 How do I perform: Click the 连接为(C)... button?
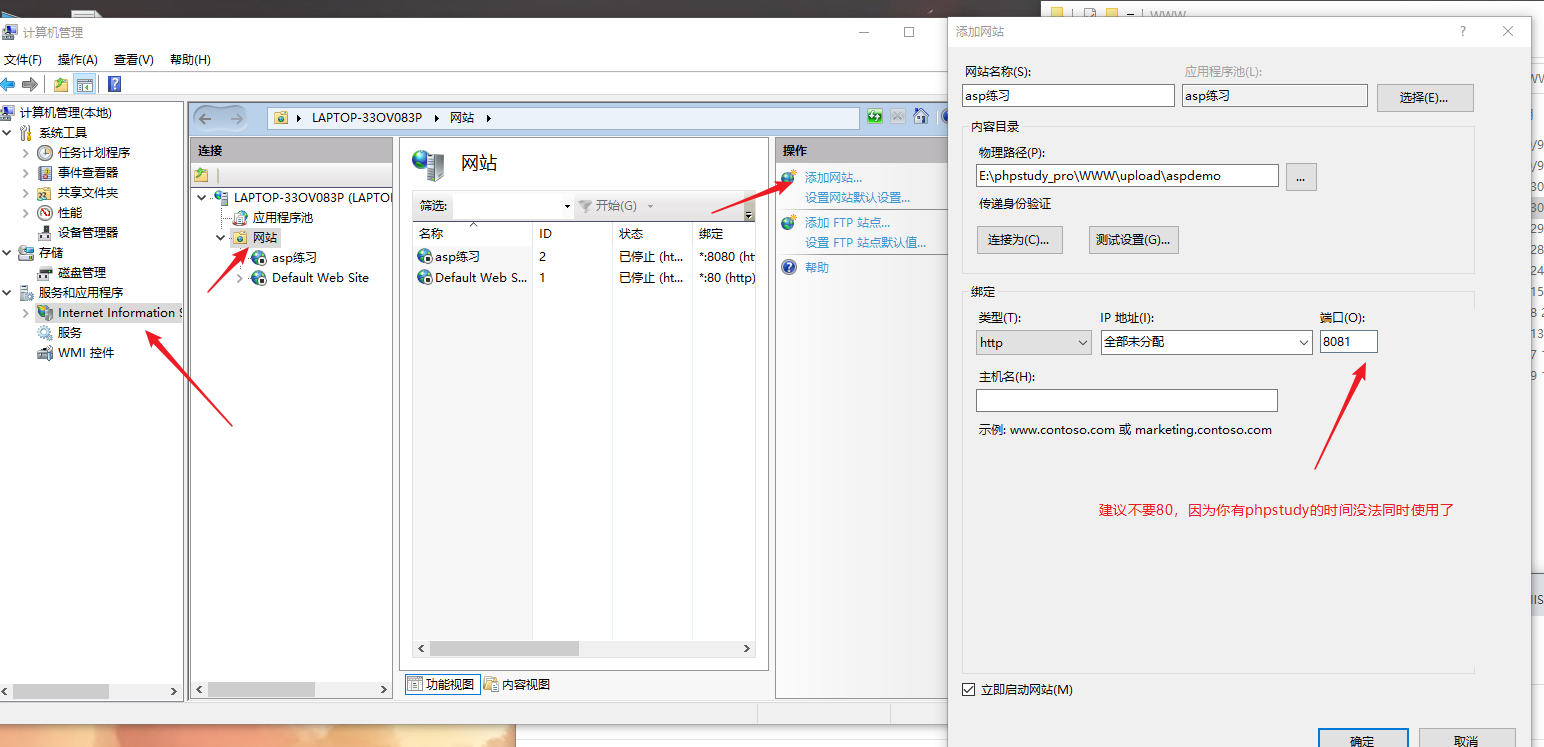pyautogui.click(x=1019, y=240)
